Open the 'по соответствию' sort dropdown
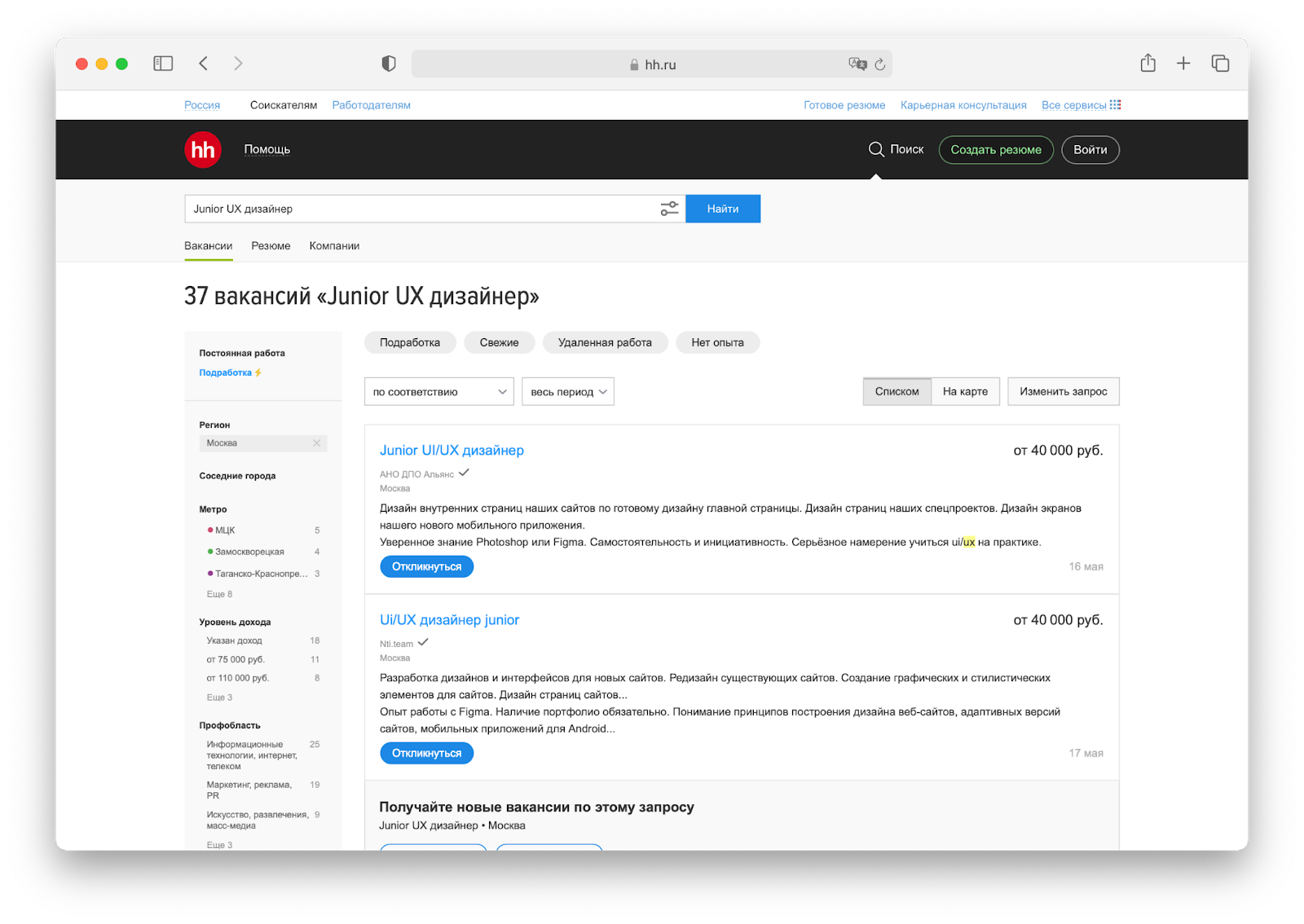 [439, 392]
